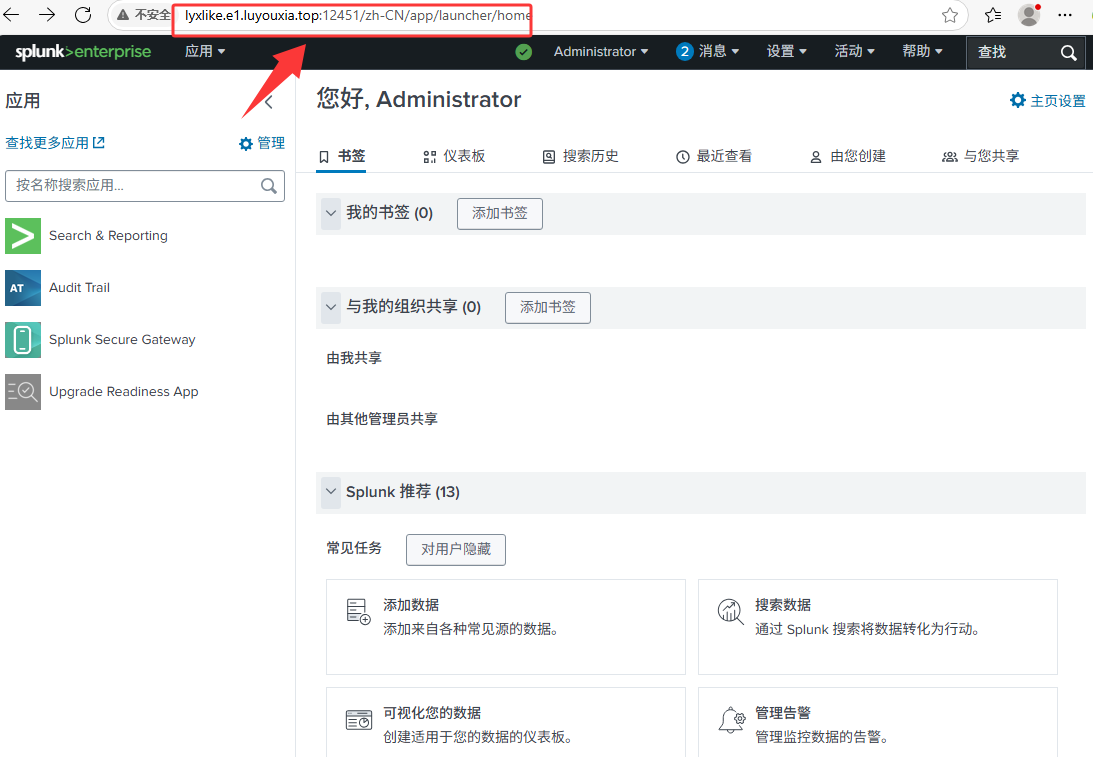Click the 管理 apps link

270,143
